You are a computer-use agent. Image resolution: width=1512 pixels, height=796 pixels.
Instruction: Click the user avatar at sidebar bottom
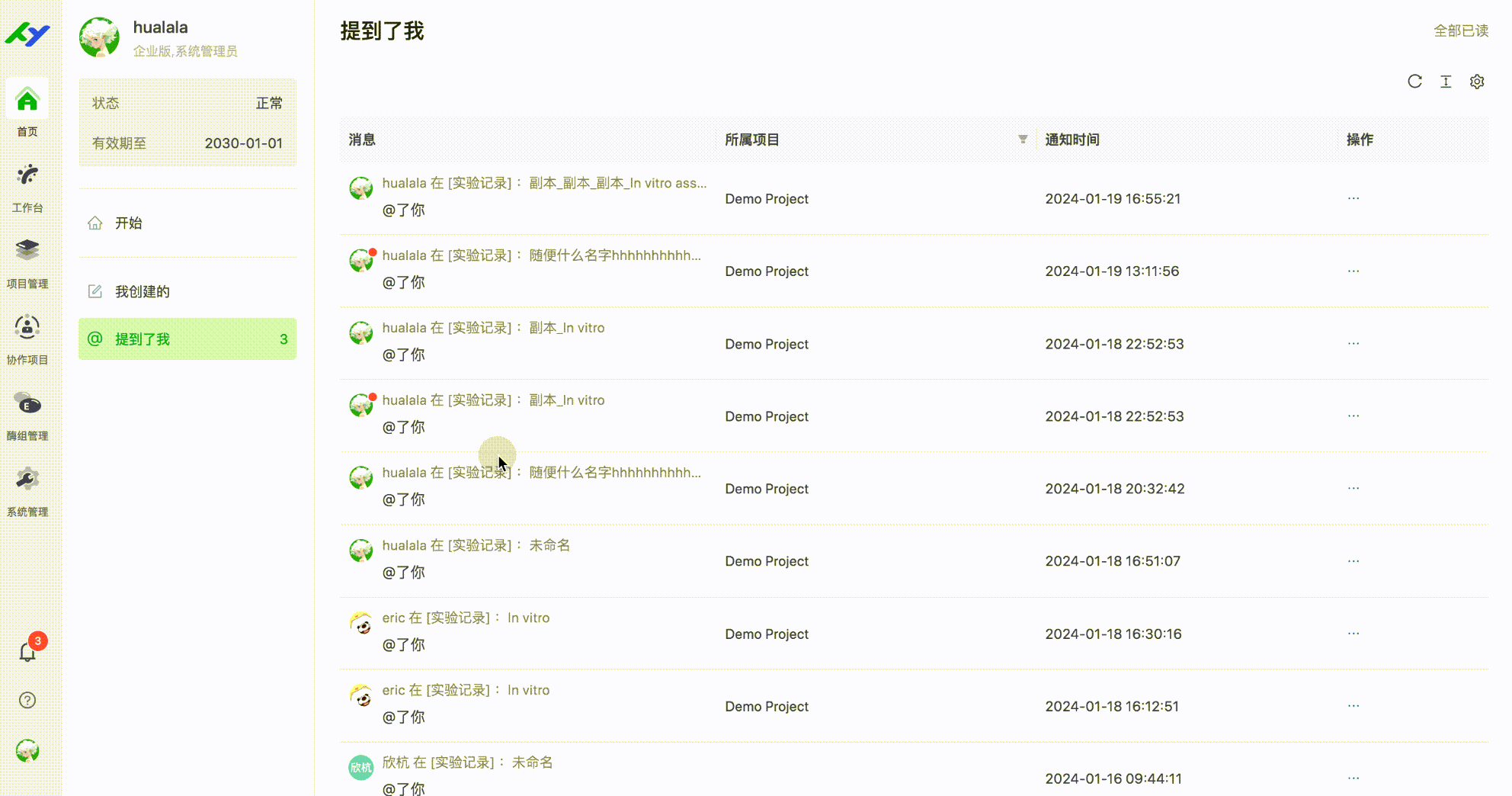tap(27, 751)
